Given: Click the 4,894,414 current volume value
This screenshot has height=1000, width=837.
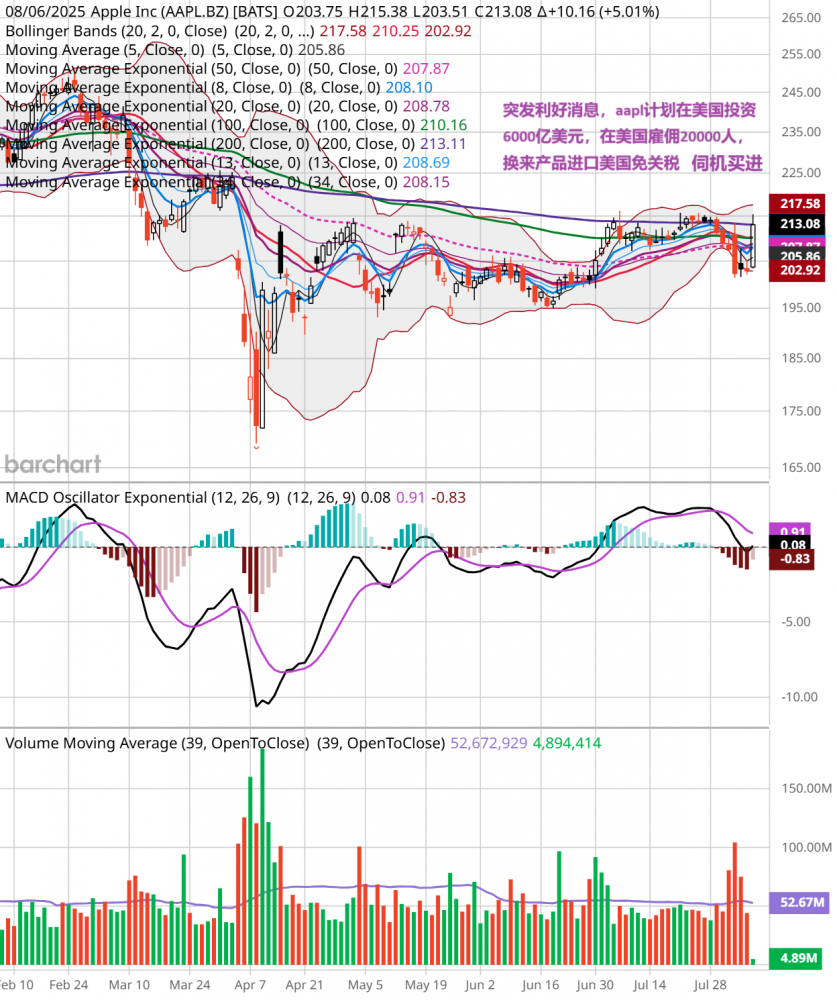Looking at the screenshot, I should (x=567, y=743).
